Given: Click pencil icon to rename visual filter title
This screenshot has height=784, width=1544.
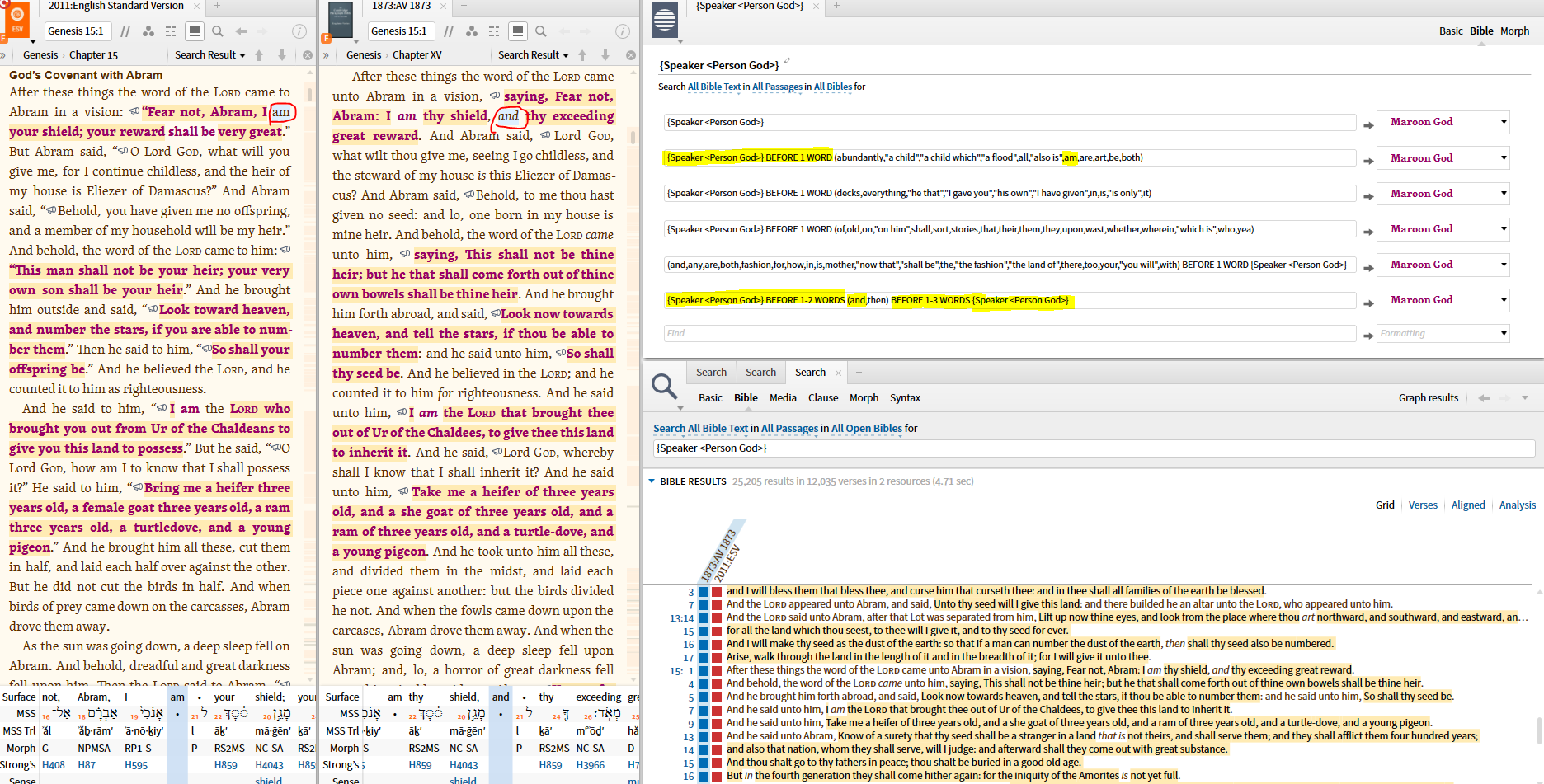Looking at the screenshot, I should [787, 61].
